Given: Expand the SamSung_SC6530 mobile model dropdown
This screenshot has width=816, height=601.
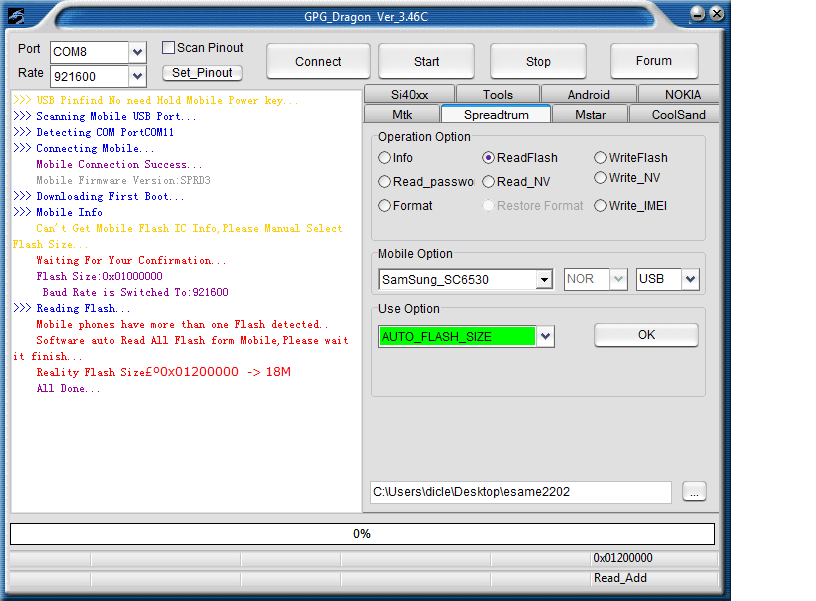Looking at the screenshot, I should 544,279.
